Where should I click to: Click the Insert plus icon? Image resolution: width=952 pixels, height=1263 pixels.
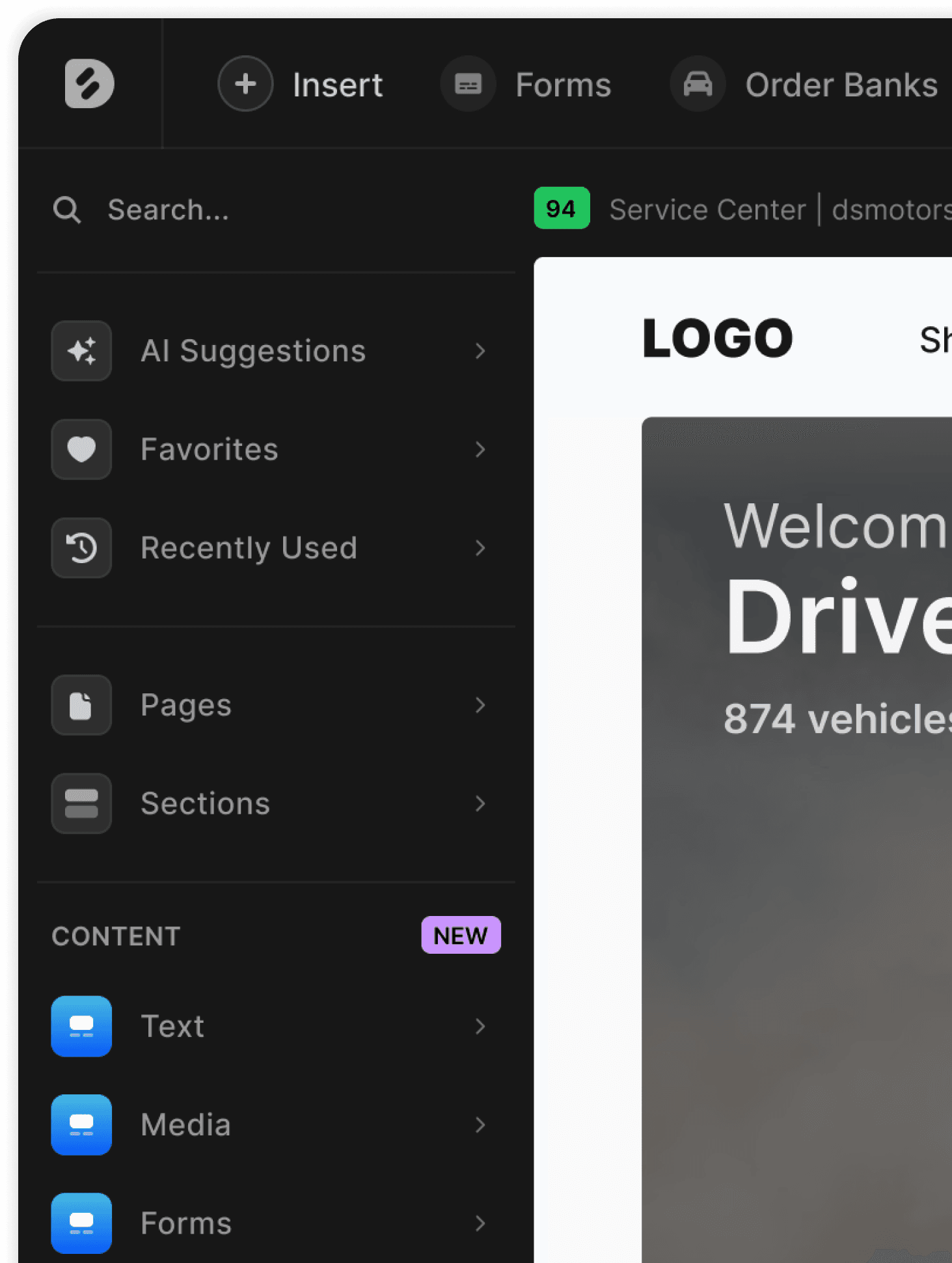pyautogui.click(x=245, y=84)
